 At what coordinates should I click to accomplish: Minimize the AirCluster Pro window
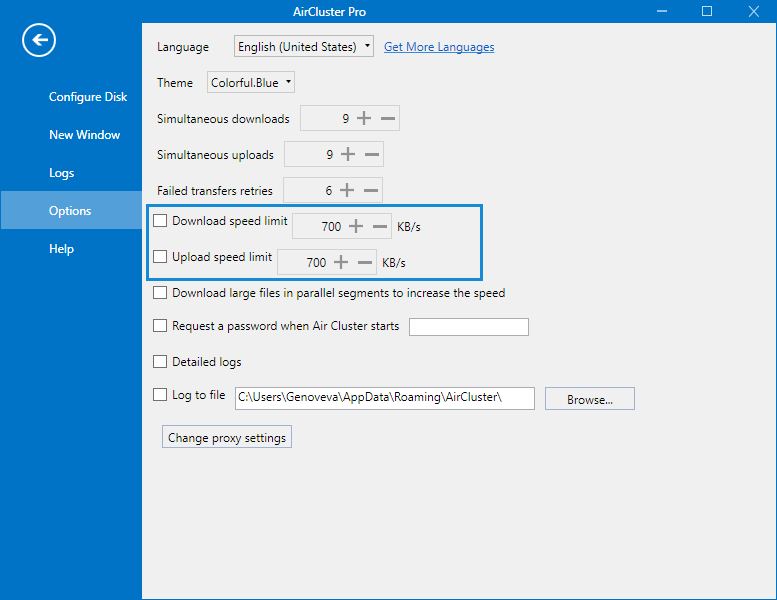662,11
